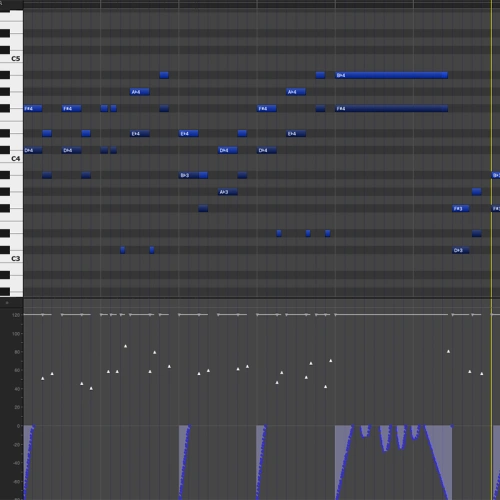Click the 20 value on velocity scale
The image size is (500, 500).
[17, 407]
